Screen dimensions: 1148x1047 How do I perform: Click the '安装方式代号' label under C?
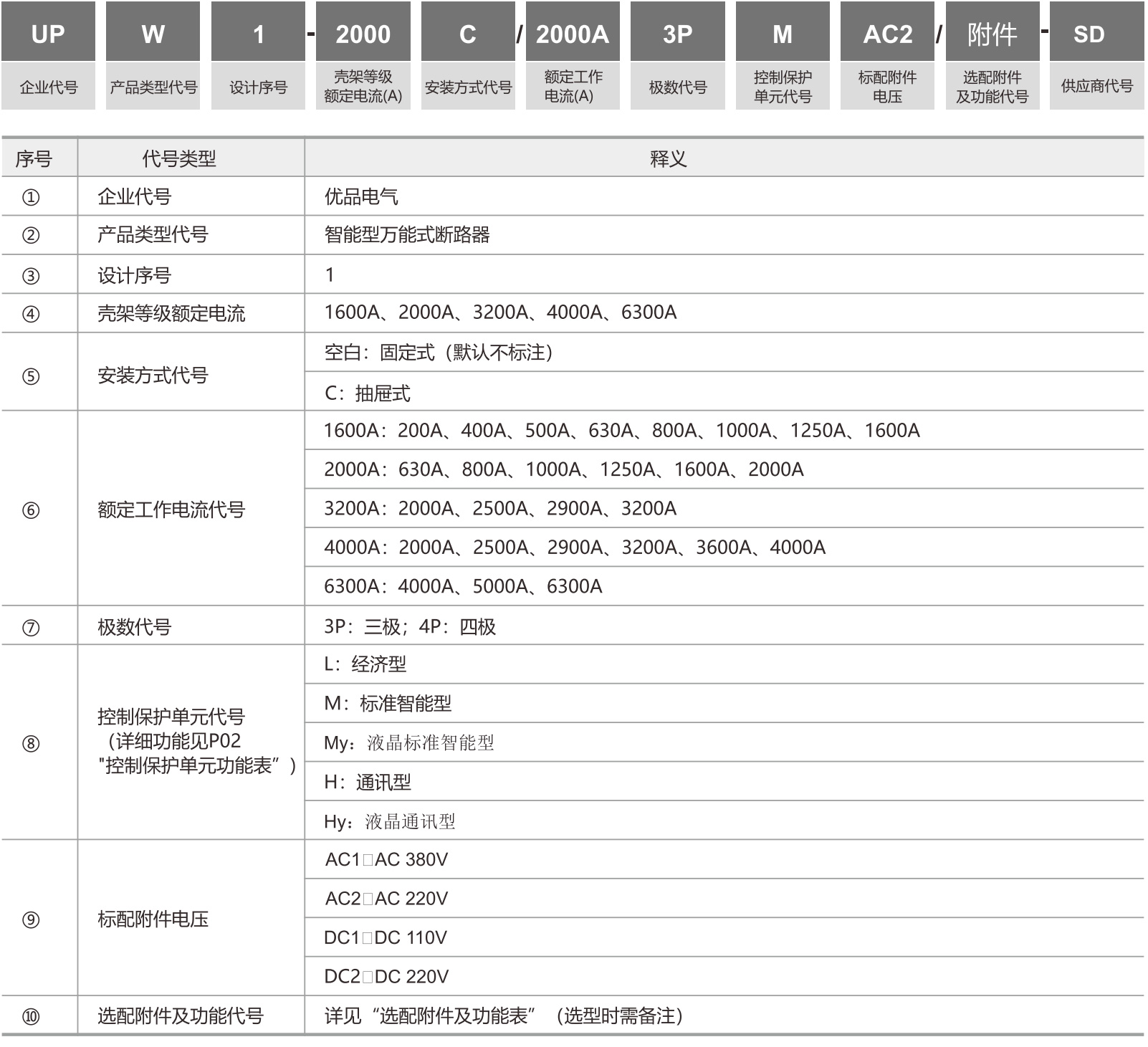468,86
